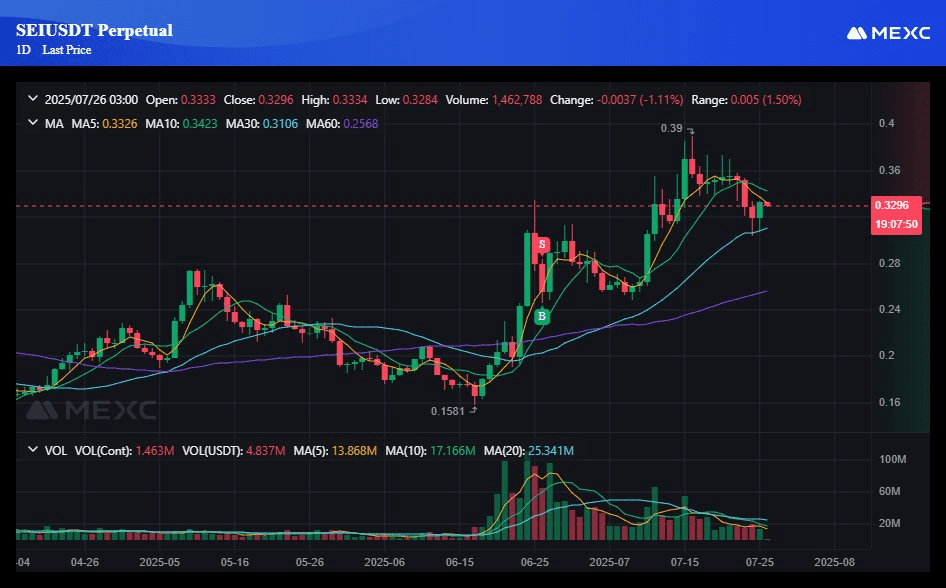Select the date 2025/07/26 03:00
Screen dimensions: 946x588
(91, 100)
